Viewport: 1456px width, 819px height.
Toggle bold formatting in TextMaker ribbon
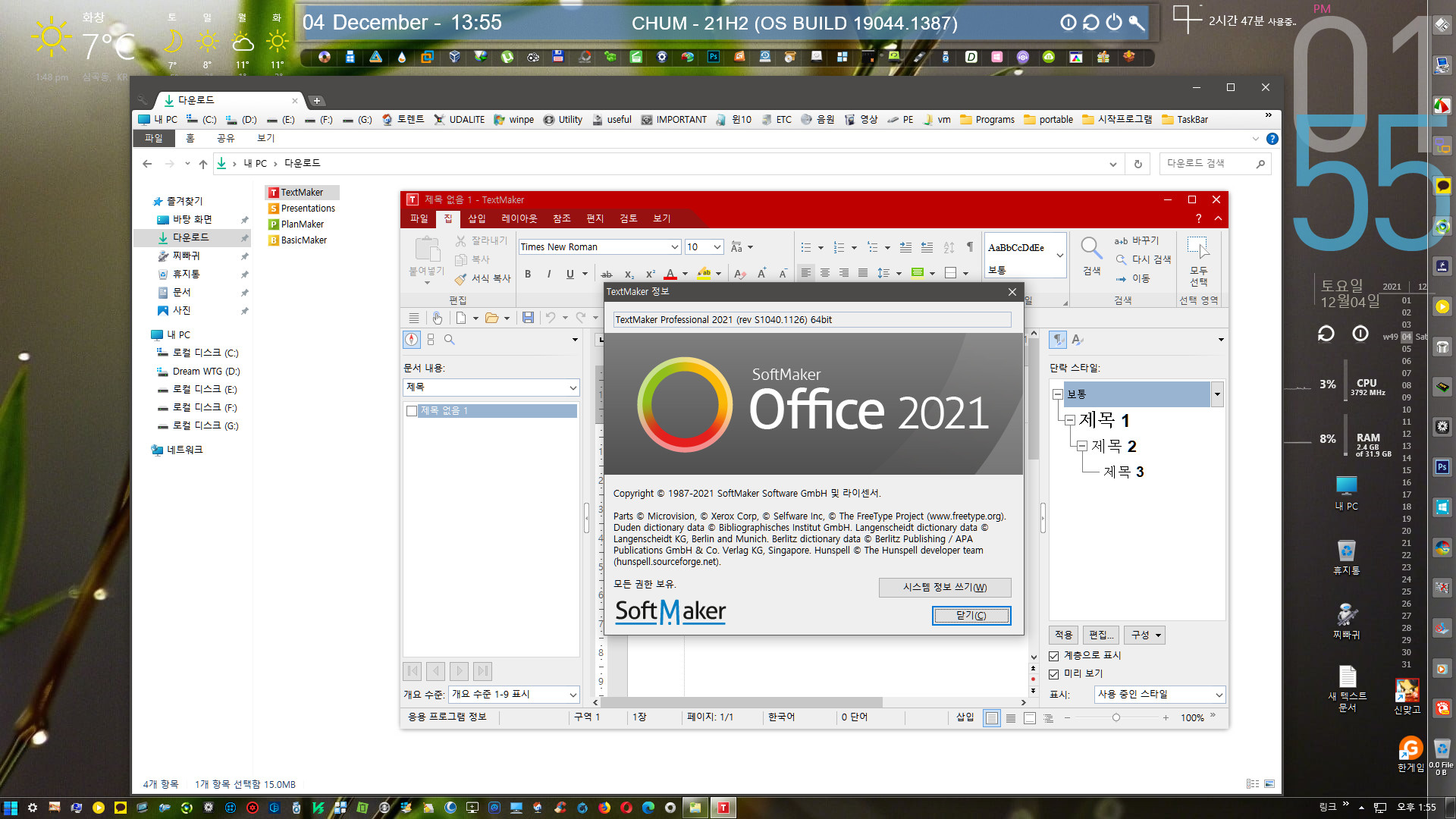(528, 274)
